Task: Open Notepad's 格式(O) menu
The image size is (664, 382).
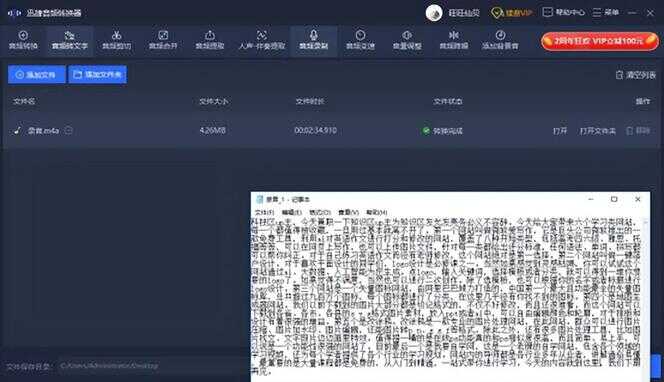Action: [x=319, y=212]
